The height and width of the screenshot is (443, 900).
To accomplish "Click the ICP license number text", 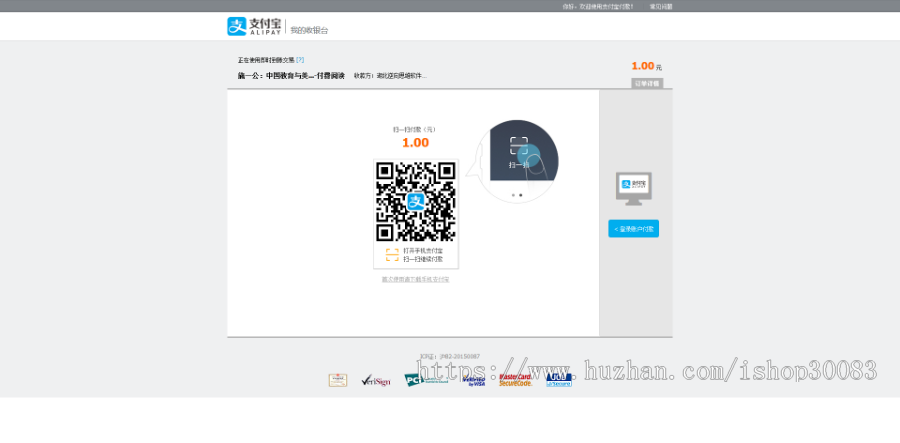I will click(450, 356).
